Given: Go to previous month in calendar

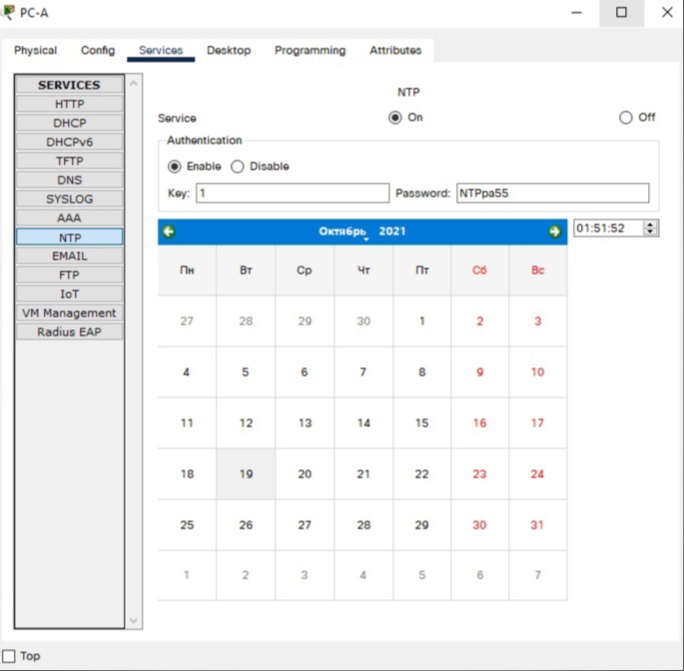Looking at the screenshot, I should point(169,231).
